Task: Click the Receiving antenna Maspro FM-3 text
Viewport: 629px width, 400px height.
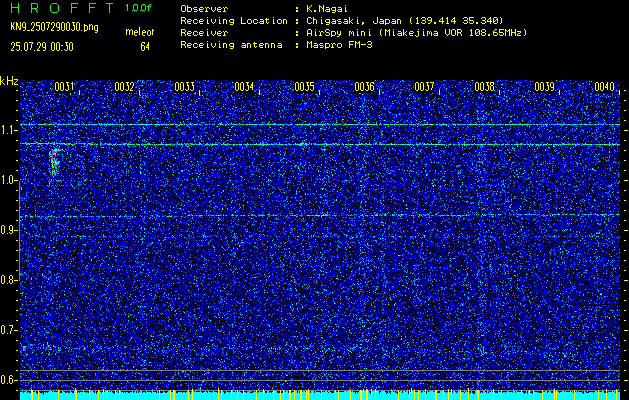Action: (339, 45)
